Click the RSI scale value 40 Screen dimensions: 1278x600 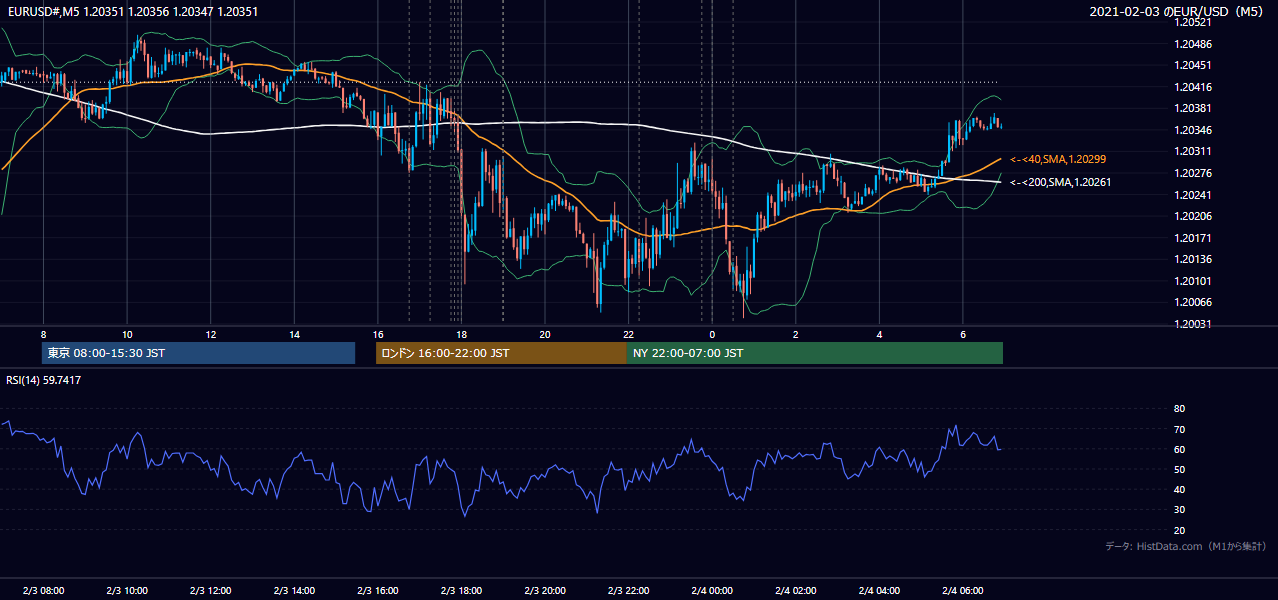pos(1179,489)
